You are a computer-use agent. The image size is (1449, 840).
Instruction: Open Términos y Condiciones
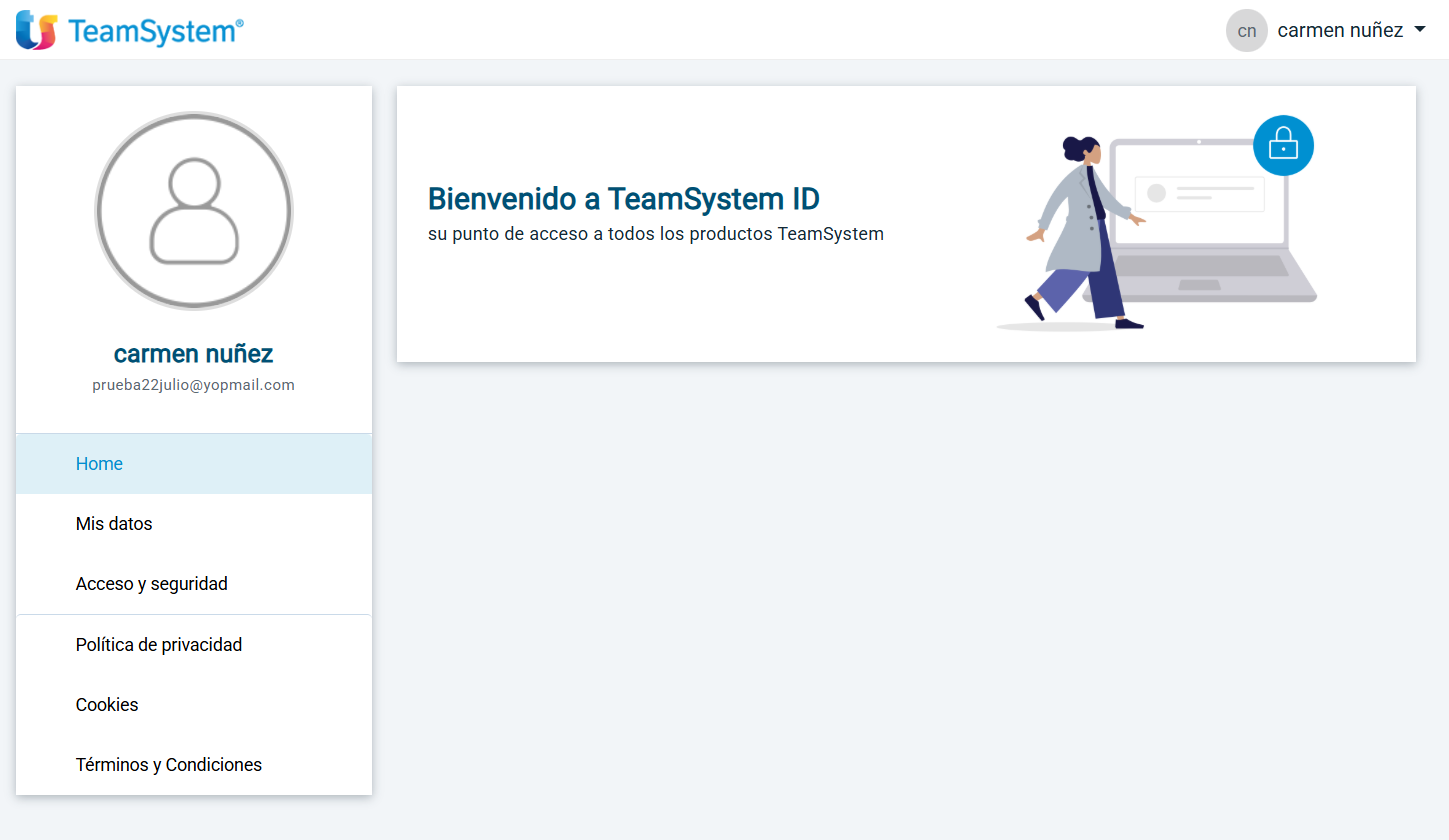[194, 765]
